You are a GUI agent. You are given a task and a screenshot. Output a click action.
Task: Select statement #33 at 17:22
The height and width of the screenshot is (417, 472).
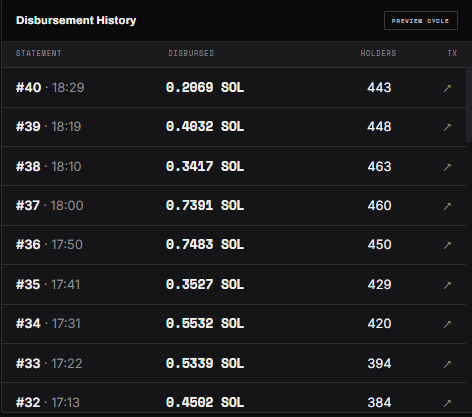pos(49,363)
